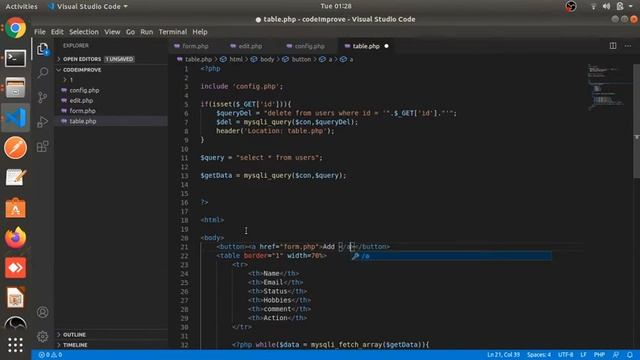Open Source Control view
Viewport: 640px width, 360px height.
point(42,98)
